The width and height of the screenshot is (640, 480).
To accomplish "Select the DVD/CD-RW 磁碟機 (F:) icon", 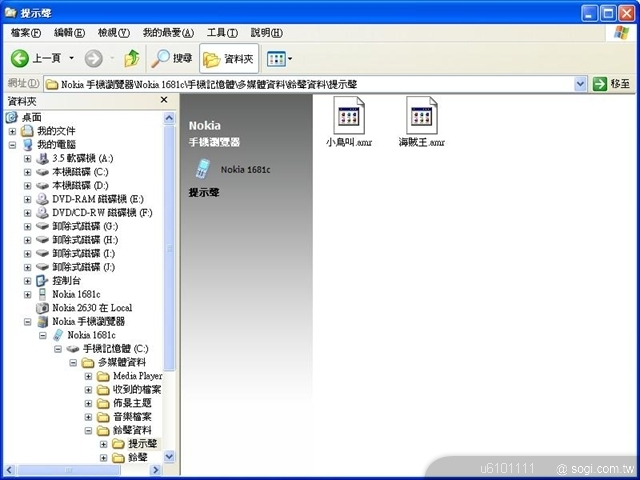I will click(42, 213).
